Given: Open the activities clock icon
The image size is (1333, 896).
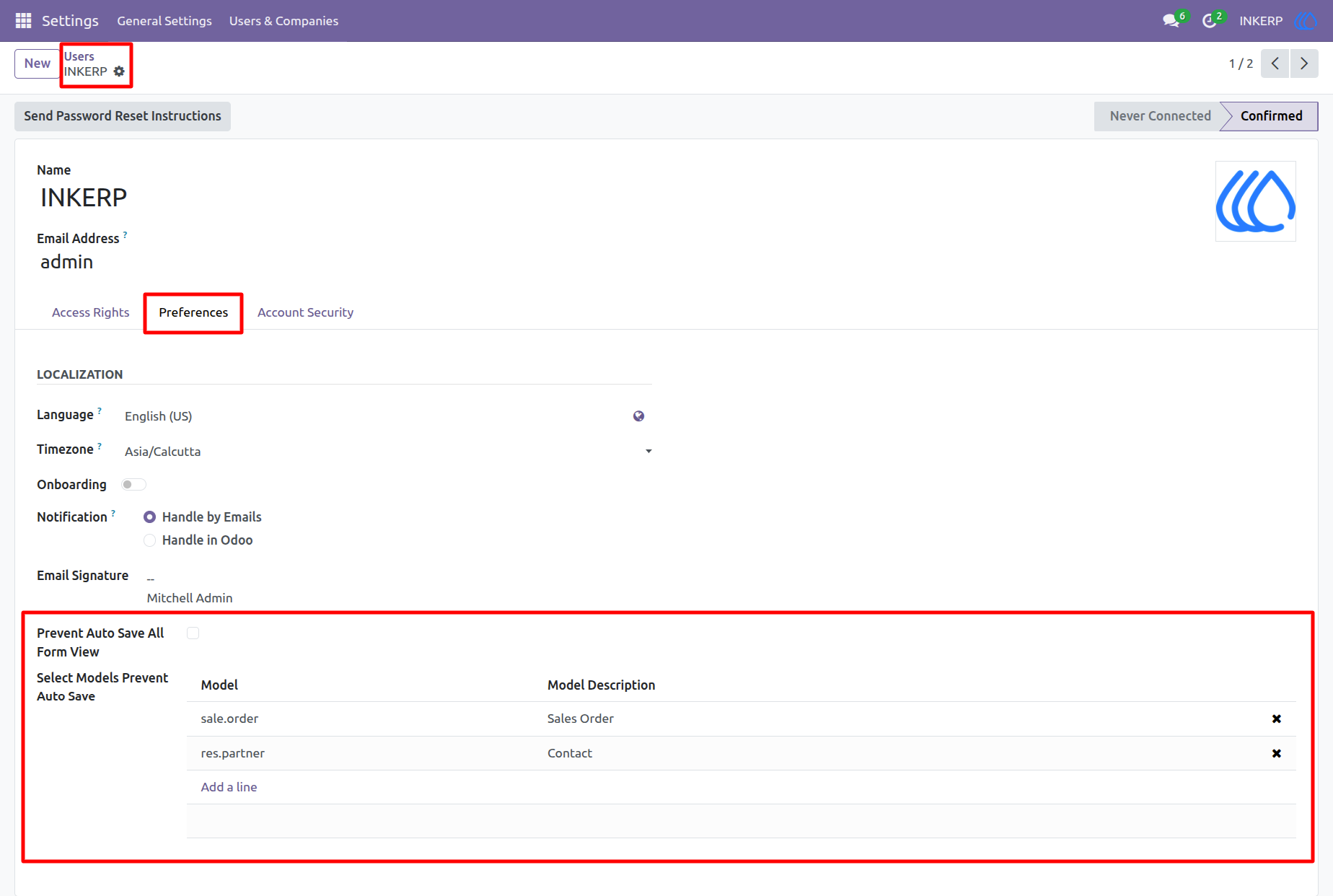Looking at the screenshot, I should coord(1210,21).
